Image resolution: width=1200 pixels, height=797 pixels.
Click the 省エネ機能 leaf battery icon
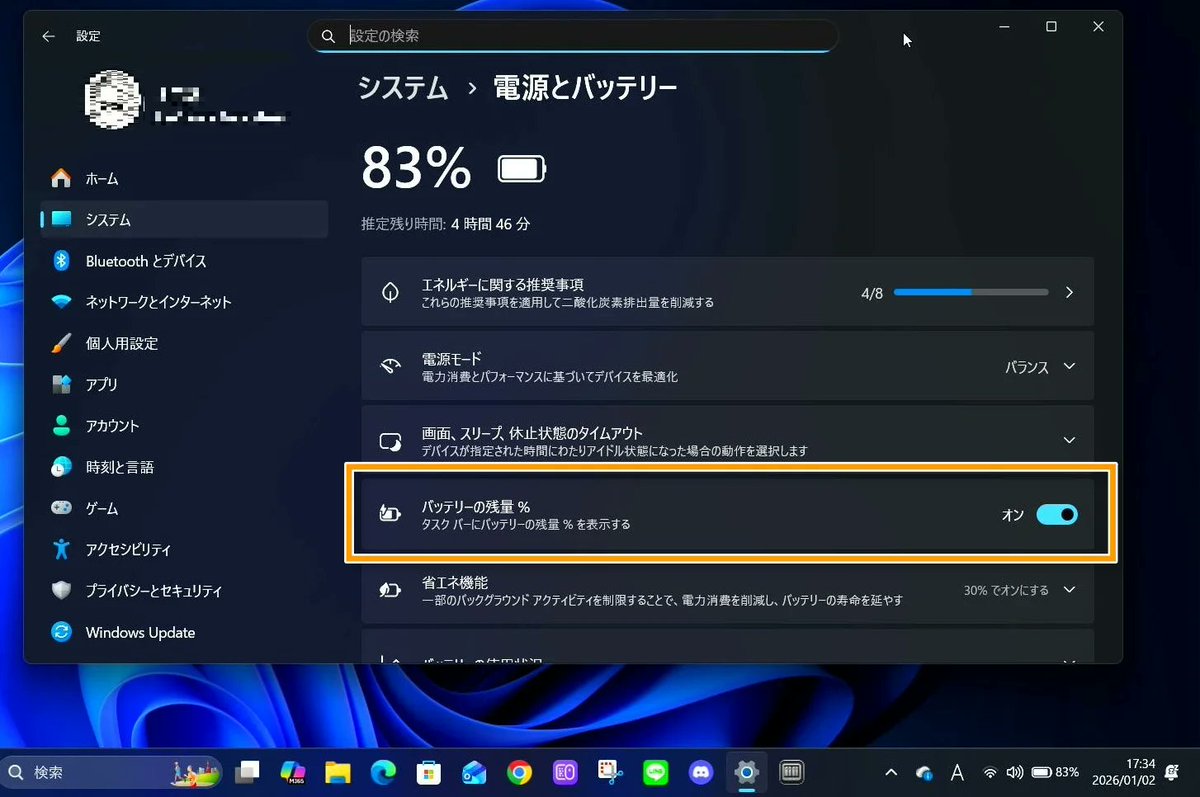[391, 590]
